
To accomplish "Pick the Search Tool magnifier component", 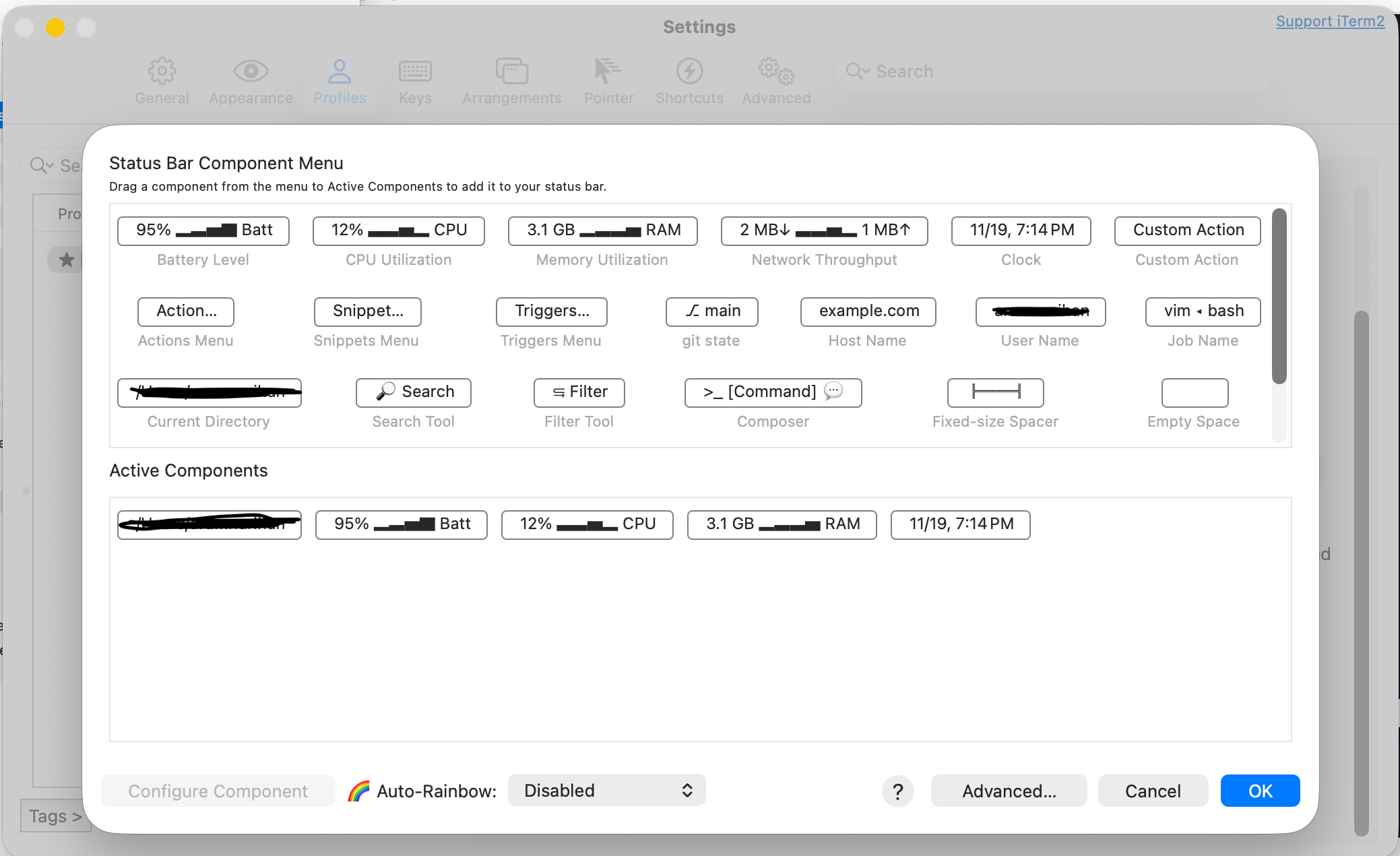I will coord(413,392).
